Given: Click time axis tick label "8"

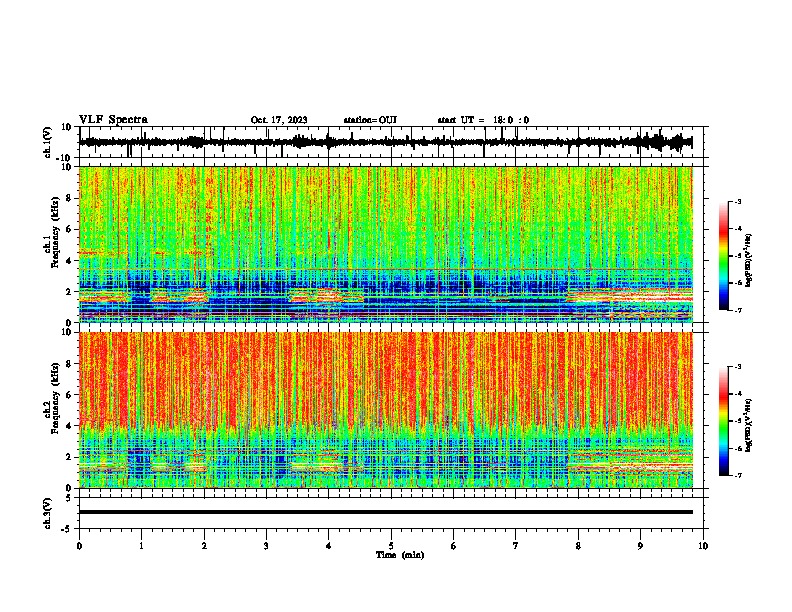Looking at the screenshot, I should 578,546.
